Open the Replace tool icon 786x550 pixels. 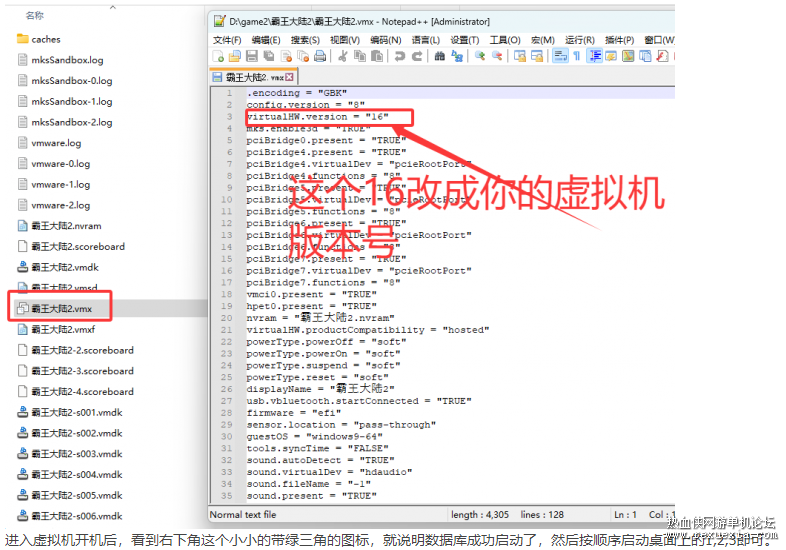[457, 56]
